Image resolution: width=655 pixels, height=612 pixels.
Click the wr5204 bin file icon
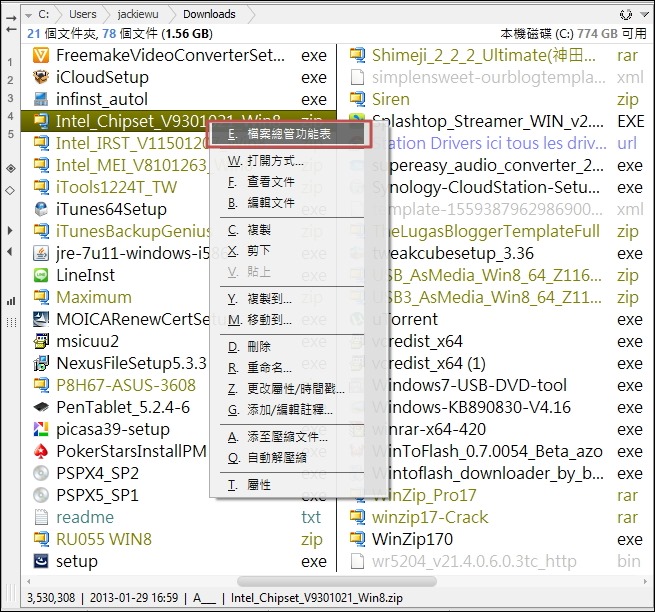coord(357,561)
